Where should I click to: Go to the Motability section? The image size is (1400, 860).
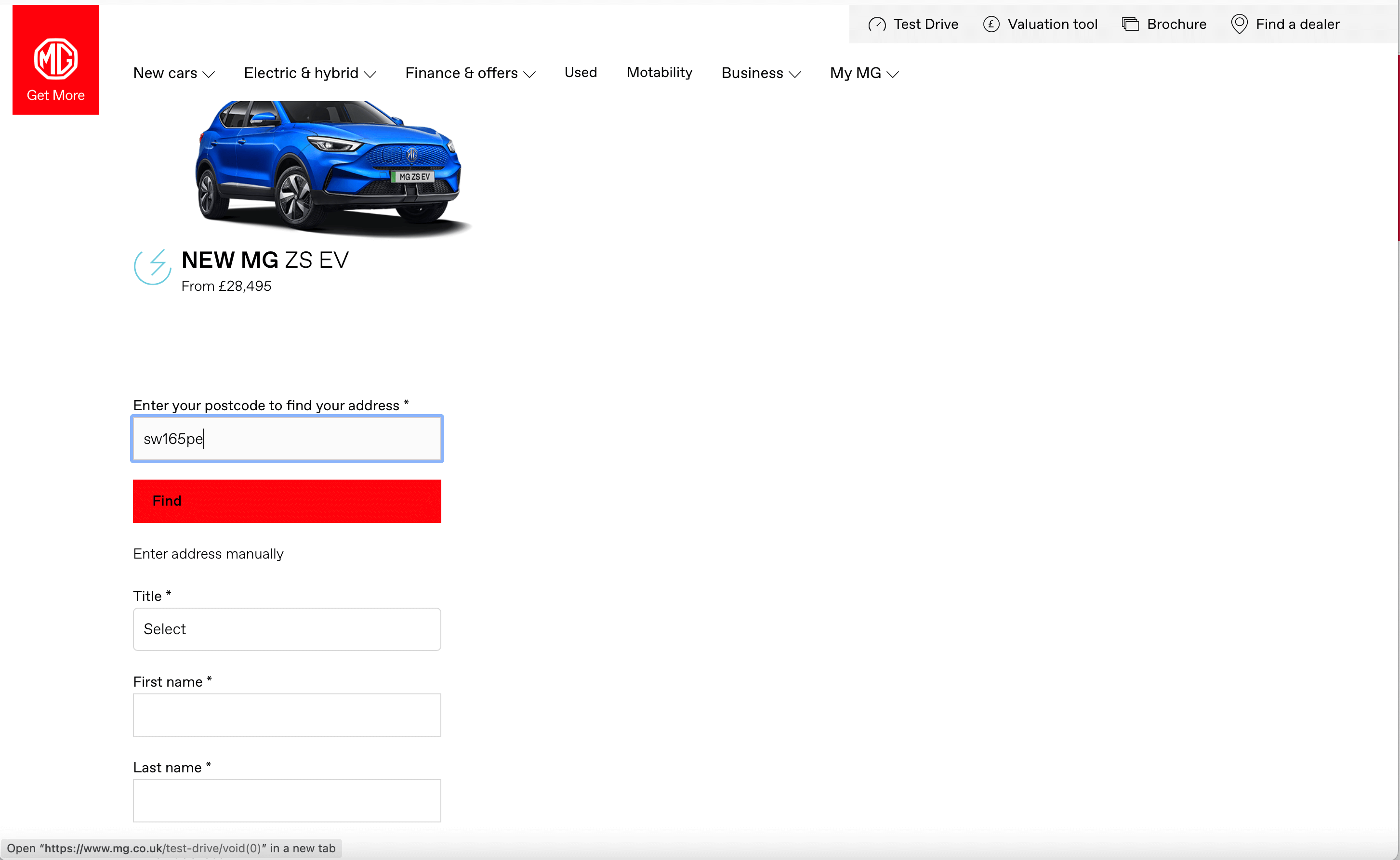point(660,73)
